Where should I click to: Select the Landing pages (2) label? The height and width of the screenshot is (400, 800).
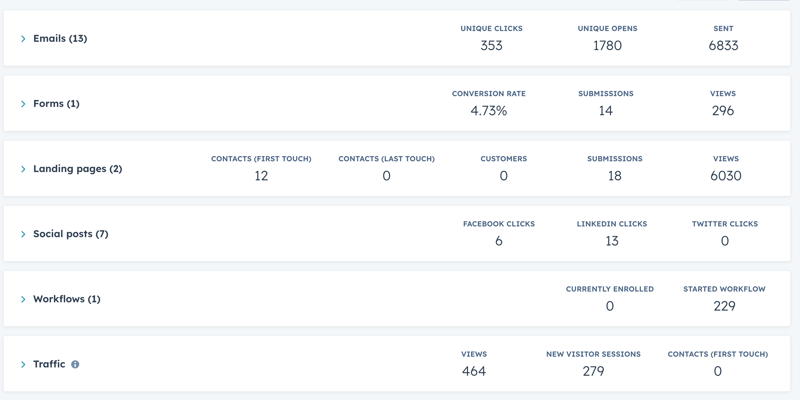coord(78,169)
